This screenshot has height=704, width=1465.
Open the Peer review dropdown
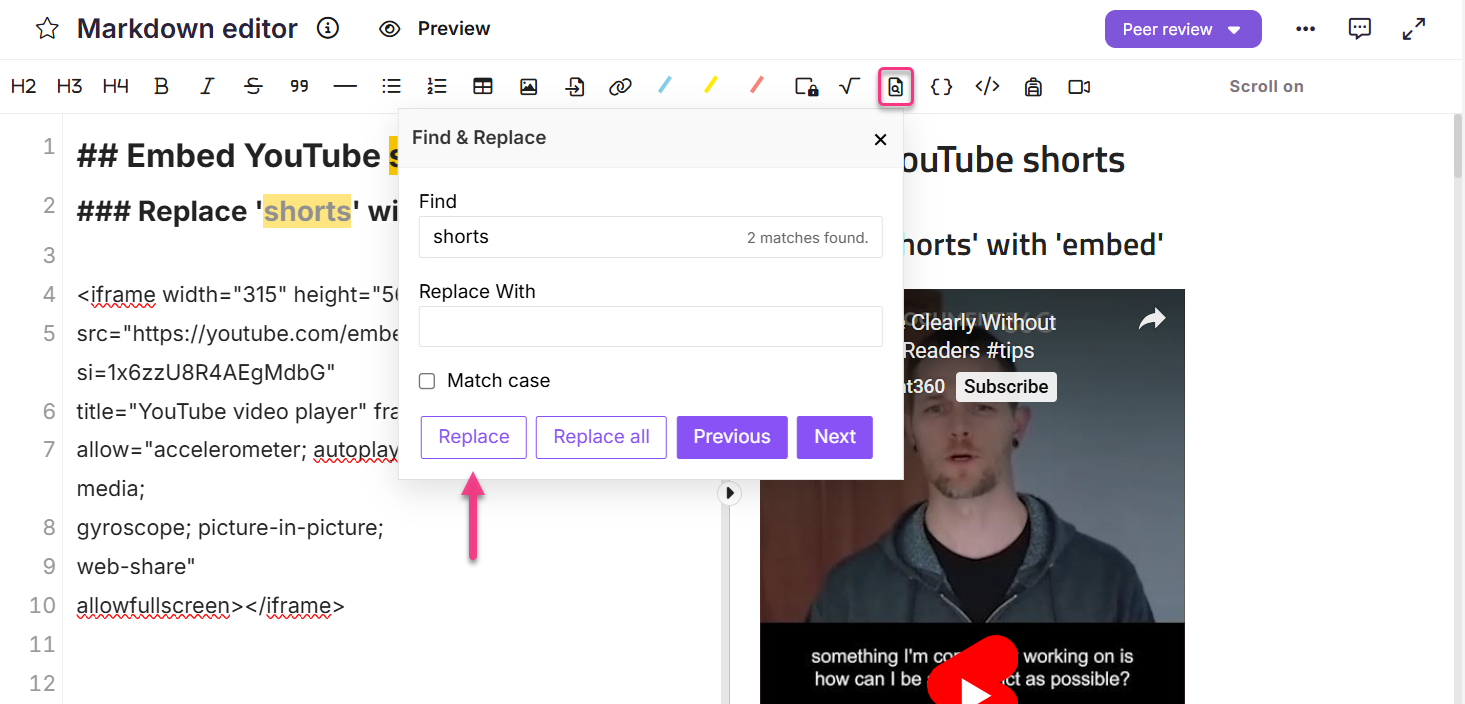[1183, 29]
